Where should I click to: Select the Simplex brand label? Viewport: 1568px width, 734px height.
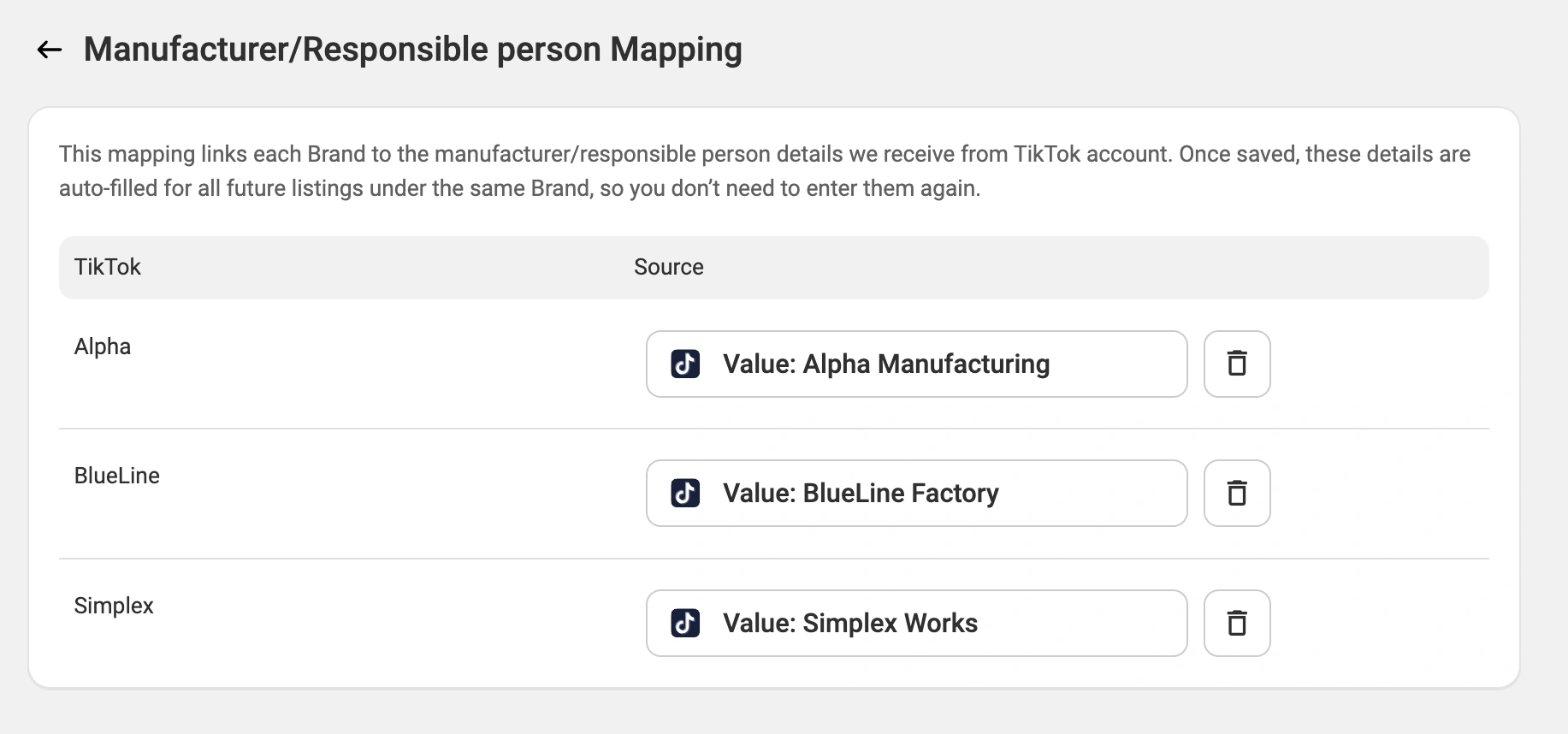(x=114, y=607)
